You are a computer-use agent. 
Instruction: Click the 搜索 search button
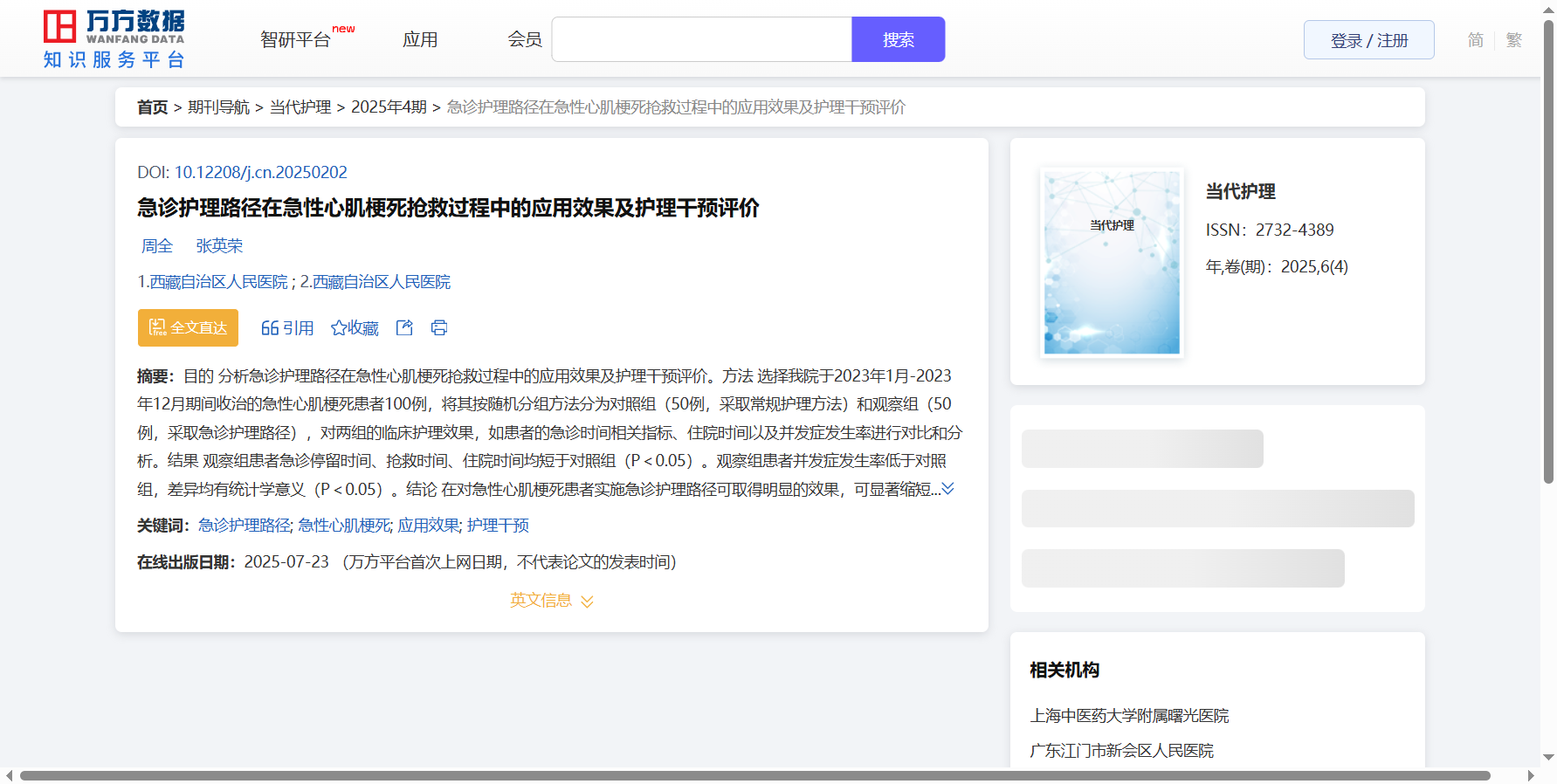[x=898, y=40]
